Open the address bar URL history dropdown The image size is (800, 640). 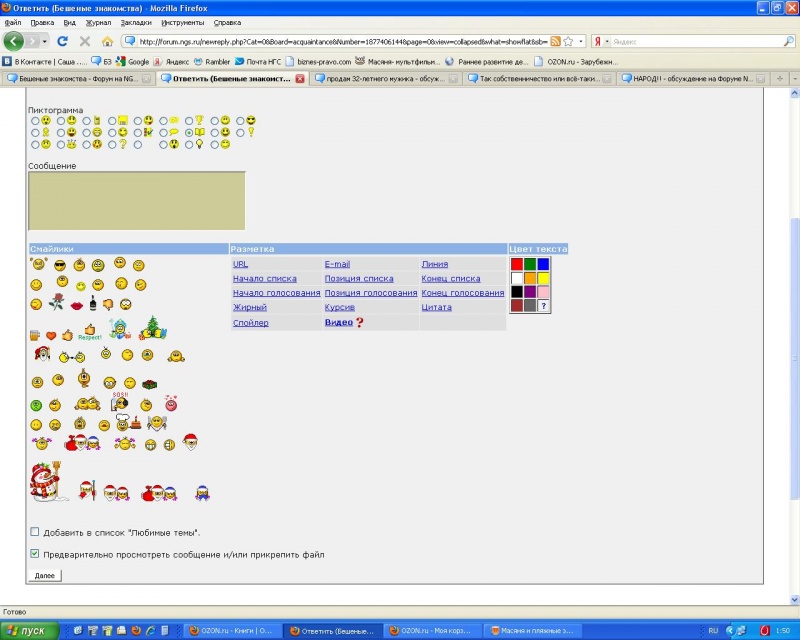(579, 41)
